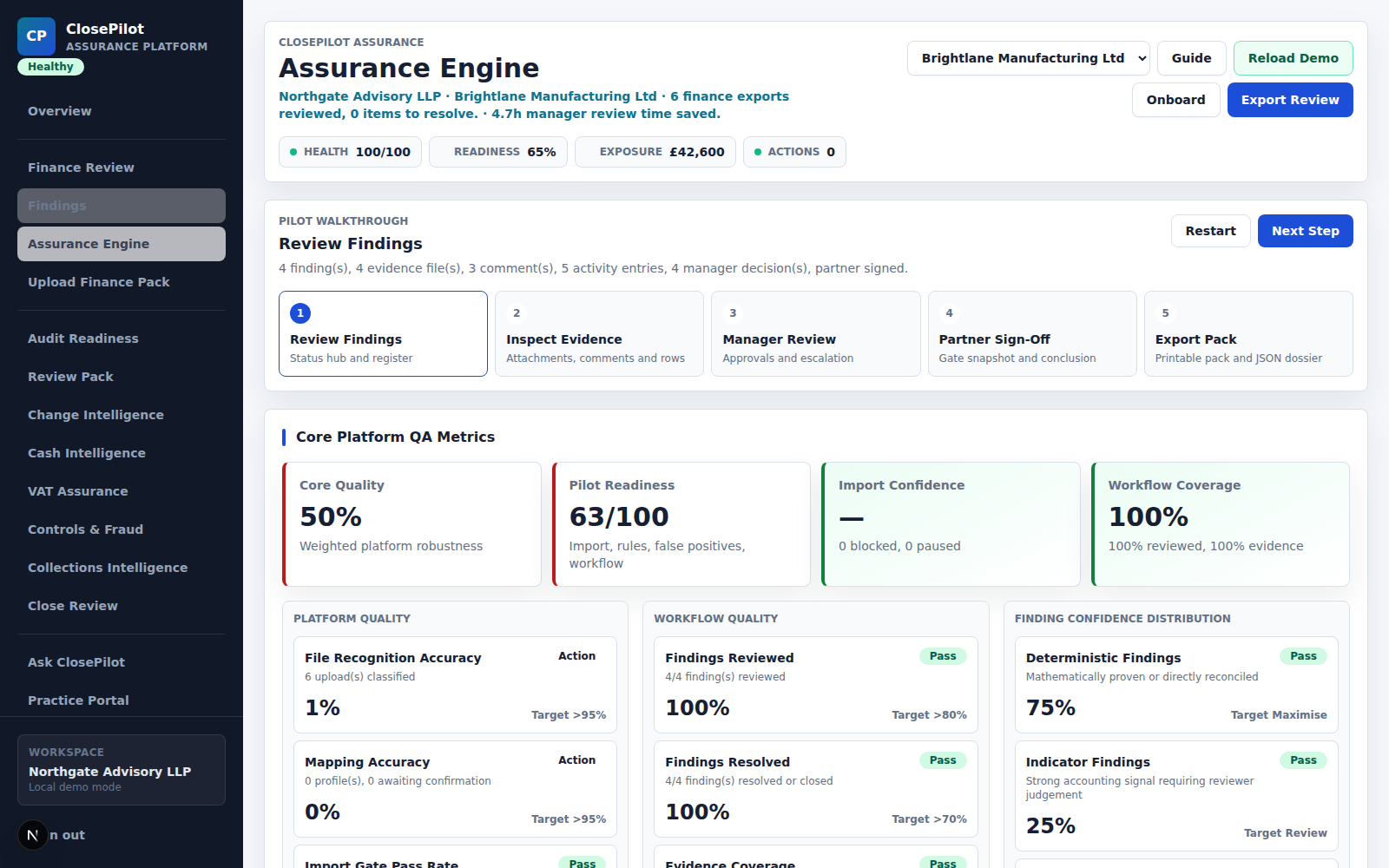Select walkthrough step 4 Partner Sign-Off
Viewport: 1389px width, 868px height.
tap(1032, 333)
